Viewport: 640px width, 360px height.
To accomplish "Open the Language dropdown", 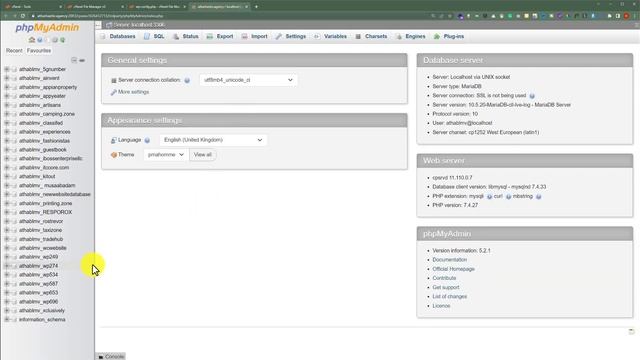I will coord(213,140).
